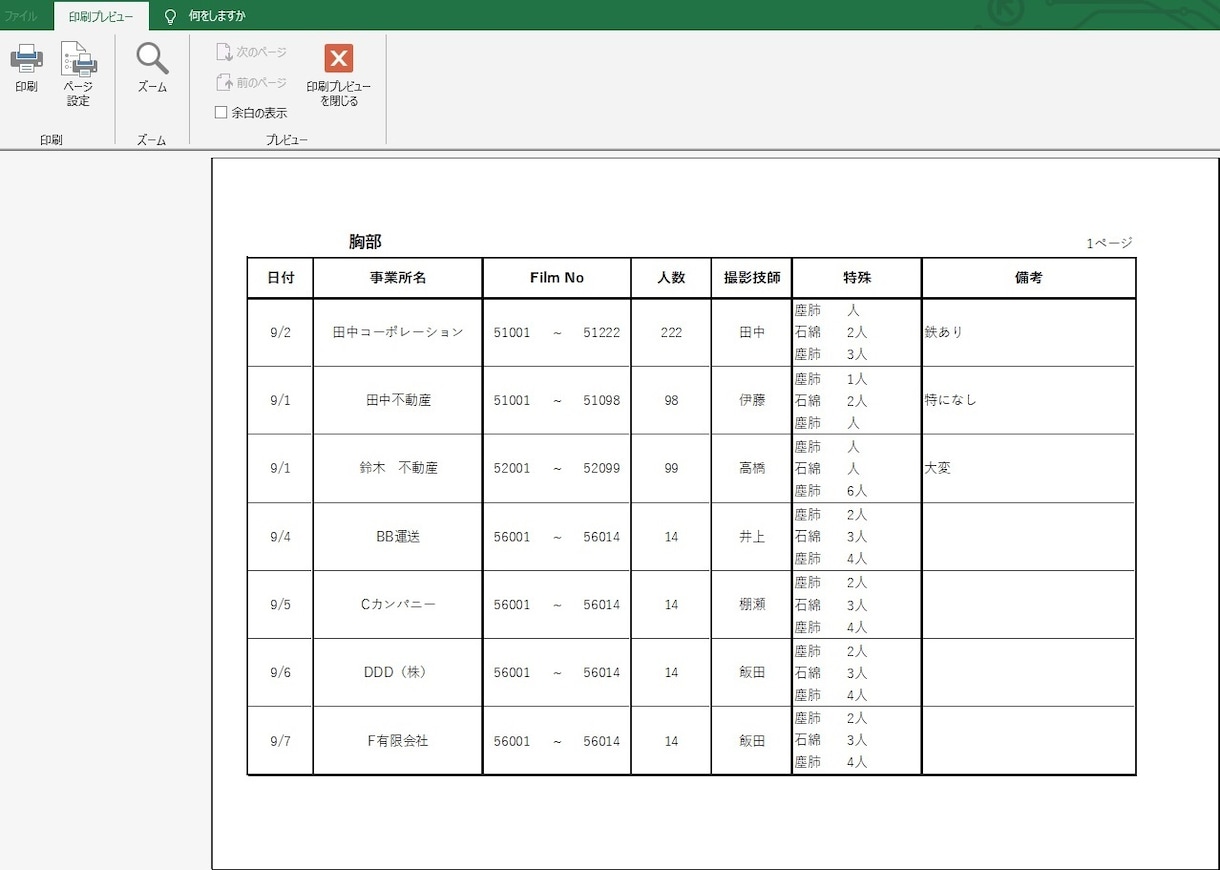Image resolution: width=1220 pixels, height=870 pixels.
Task: Click the date 9/4 cell
Action: [281, 537]
